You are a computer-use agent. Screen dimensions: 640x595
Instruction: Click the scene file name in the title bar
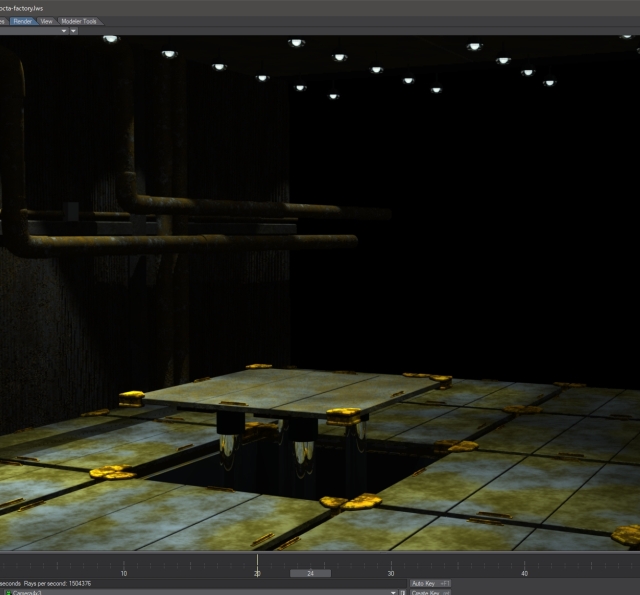22,7
